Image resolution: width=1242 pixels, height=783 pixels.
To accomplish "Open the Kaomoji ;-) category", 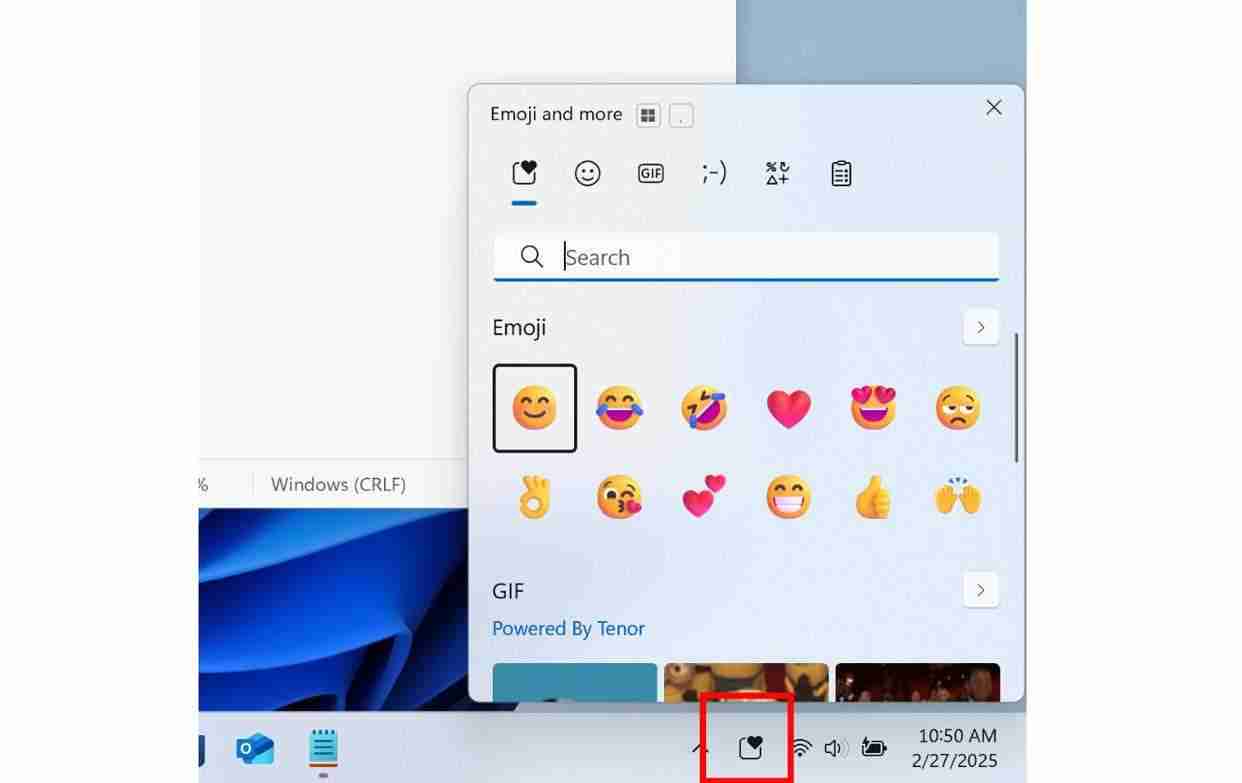I will pos(714,172).
